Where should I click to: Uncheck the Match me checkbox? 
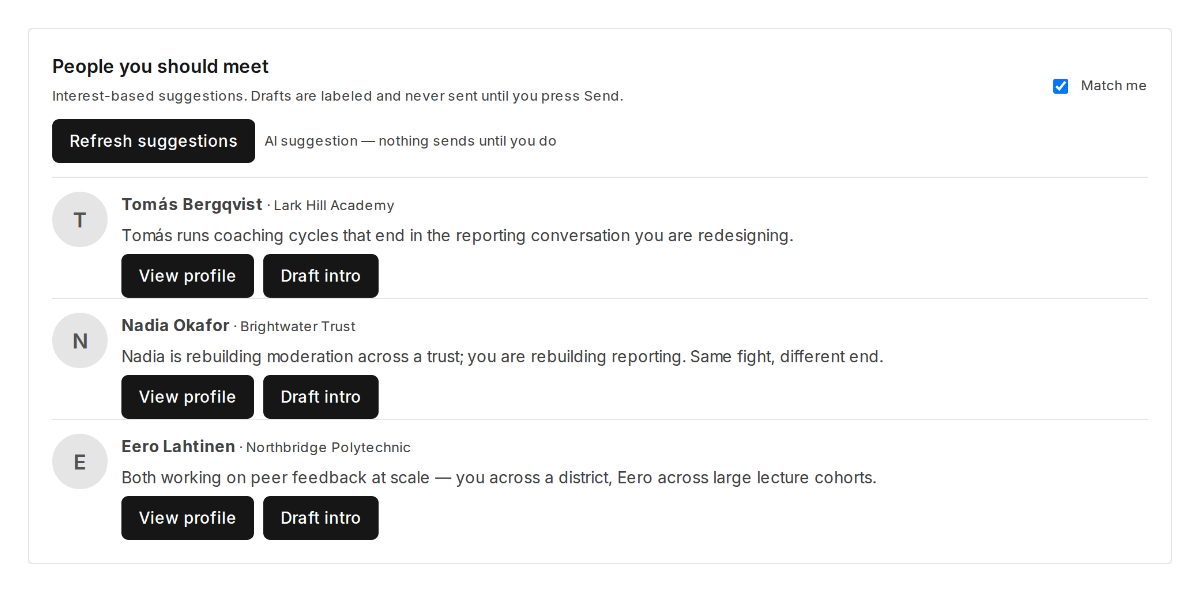coord(1061,86)
